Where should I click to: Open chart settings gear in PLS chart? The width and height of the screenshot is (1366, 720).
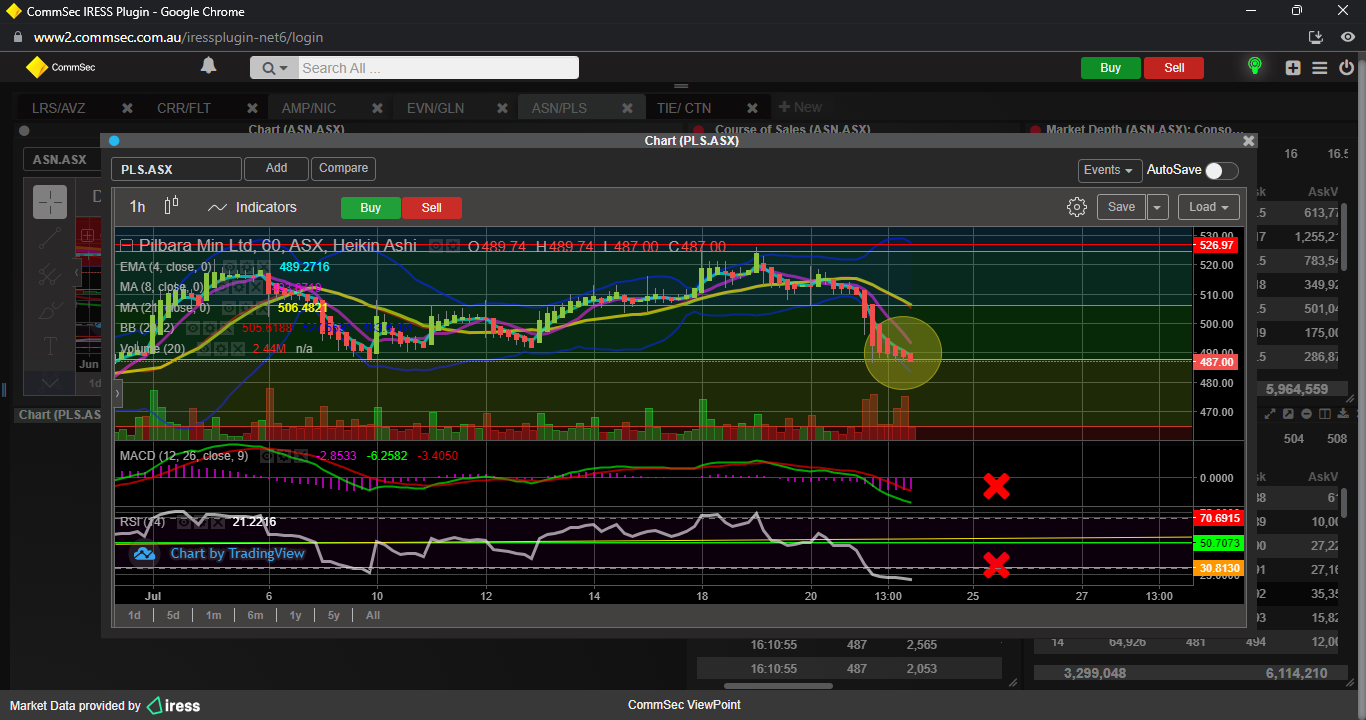(x=1076, y=207)
